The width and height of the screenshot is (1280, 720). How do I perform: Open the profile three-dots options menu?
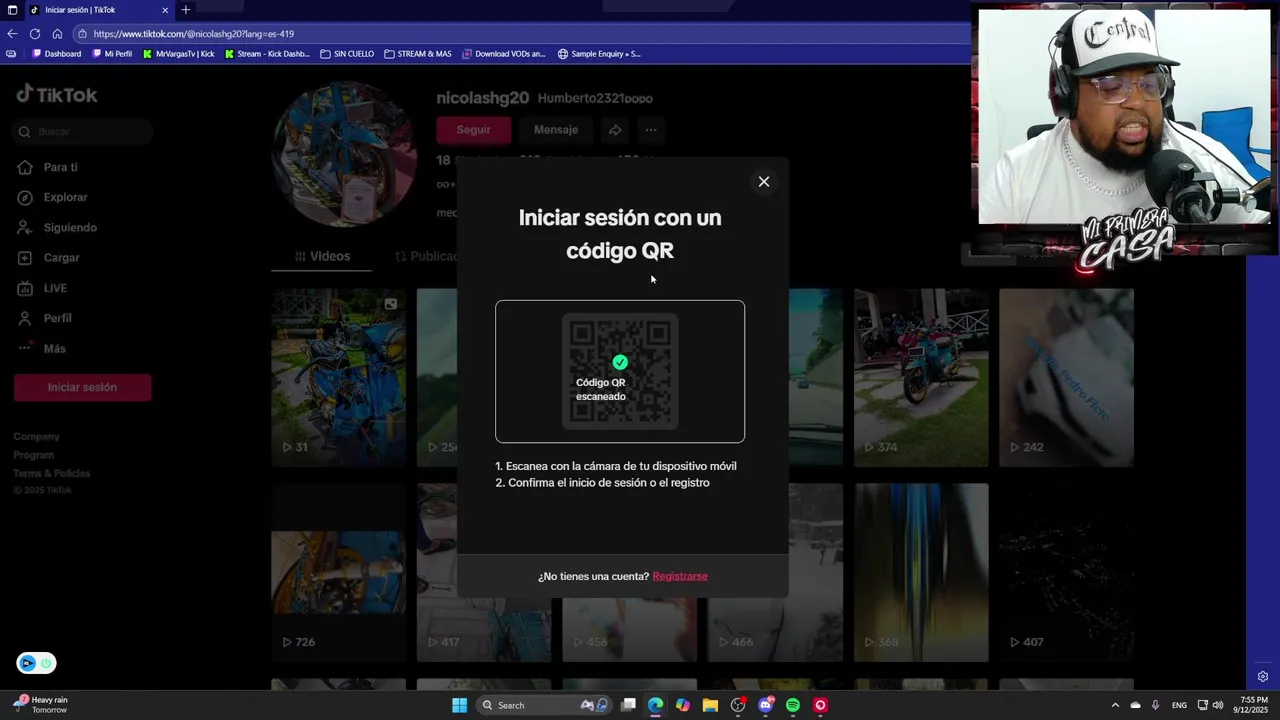(x=651, y=130)
